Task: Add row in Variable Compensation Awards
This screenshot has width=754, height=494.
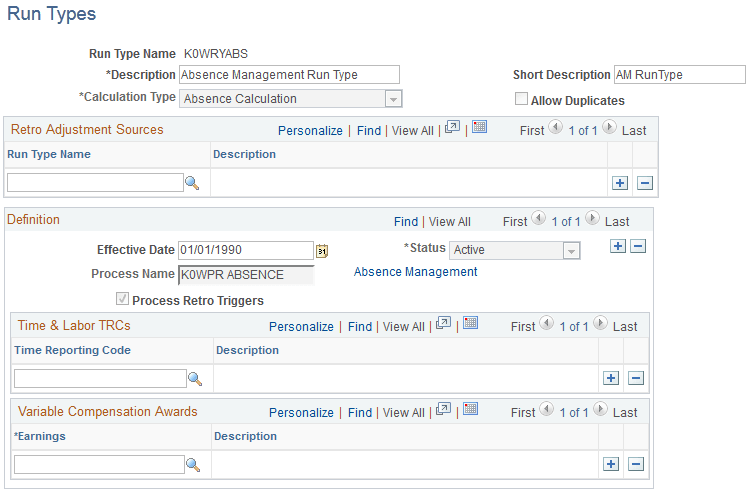Action: point(611,465)
